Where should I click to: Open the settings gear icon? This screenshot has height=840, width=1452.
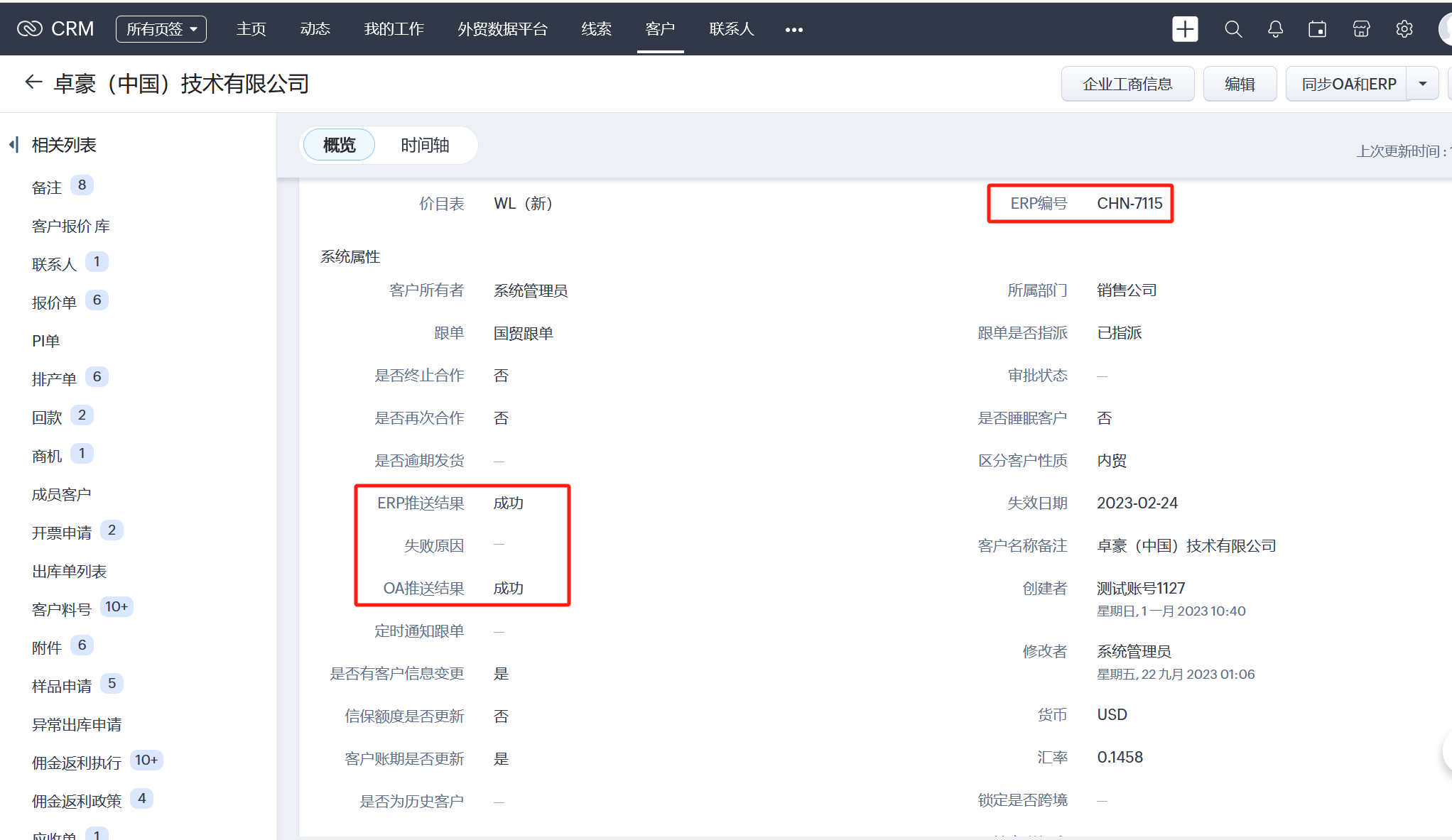coord(1404,29)
